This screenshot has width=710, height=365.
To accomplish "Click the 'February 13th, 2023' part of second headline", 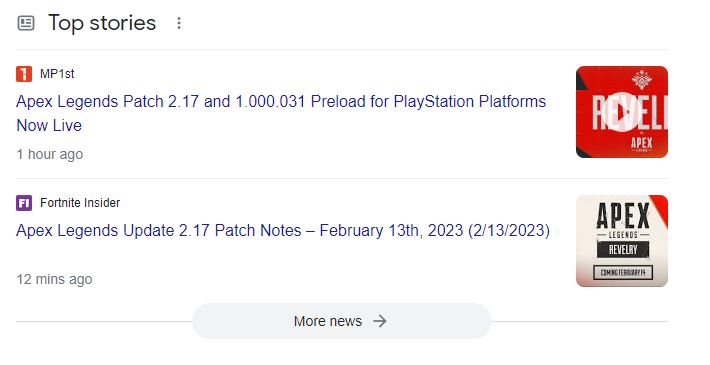I will (391, 231).
